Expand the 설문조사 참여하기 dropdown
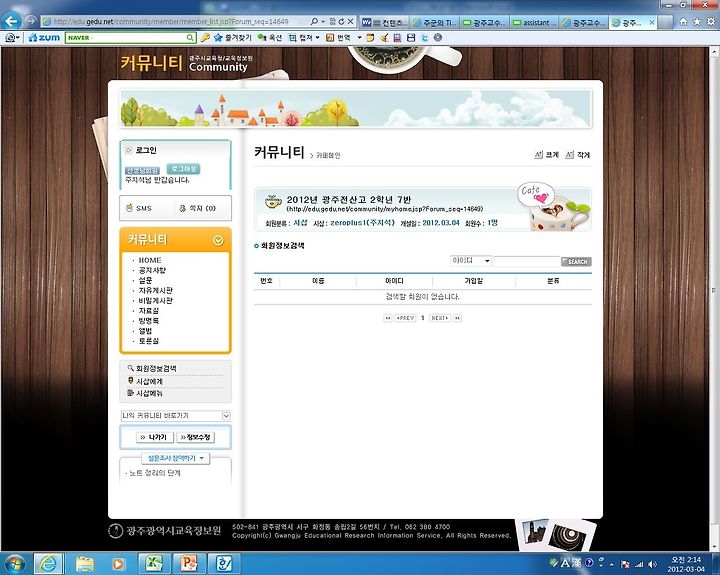 tap(202, 458)
